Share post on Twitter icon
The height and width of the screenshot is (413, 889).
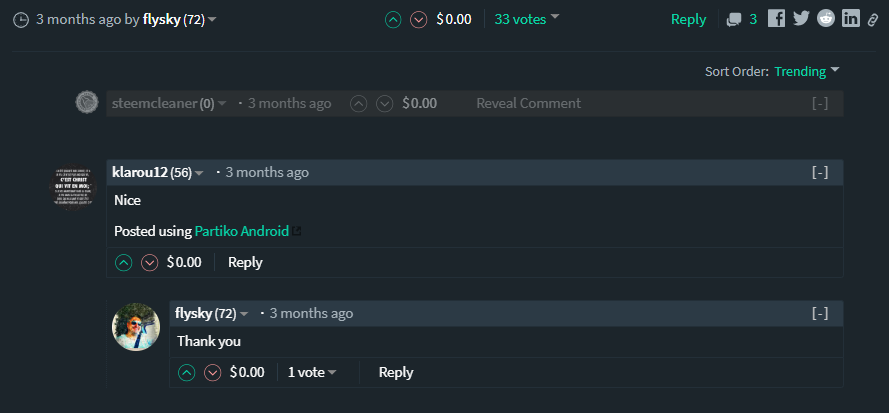(x=801, y=19)
